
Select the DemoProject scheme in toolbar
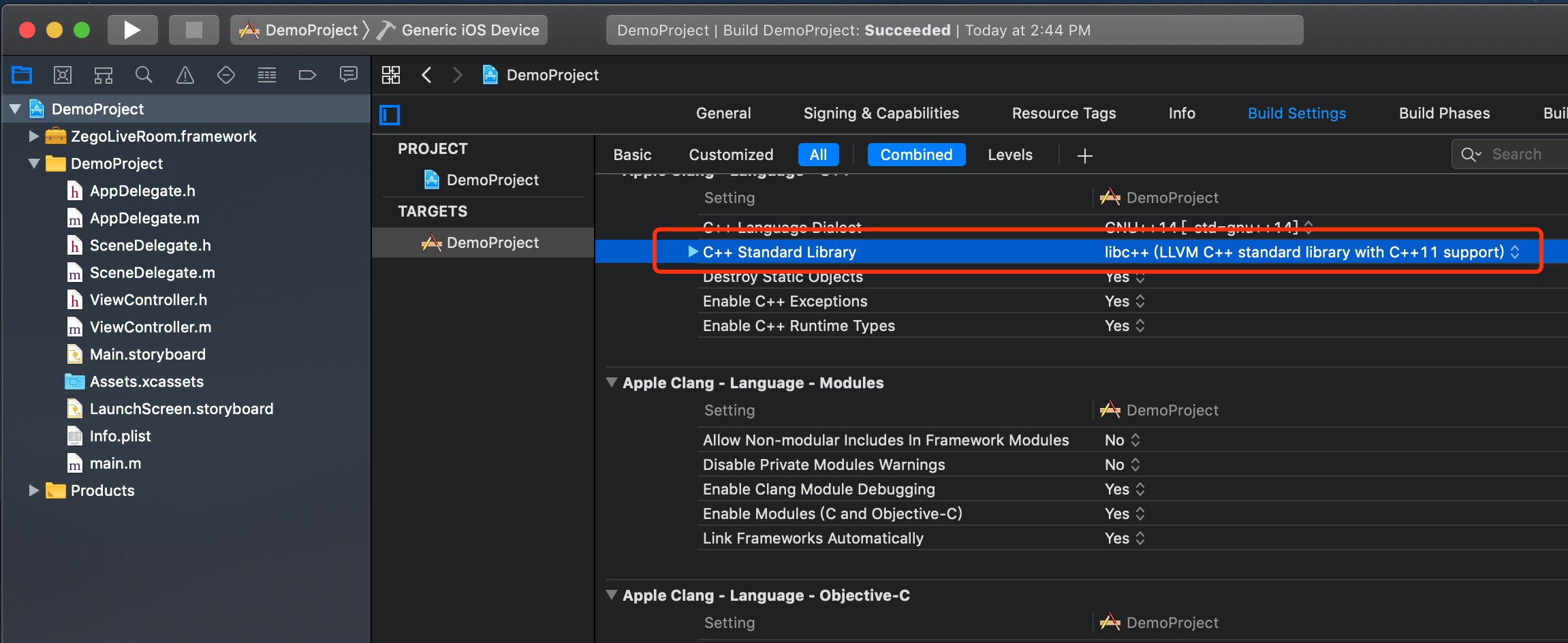click(298, 30)
